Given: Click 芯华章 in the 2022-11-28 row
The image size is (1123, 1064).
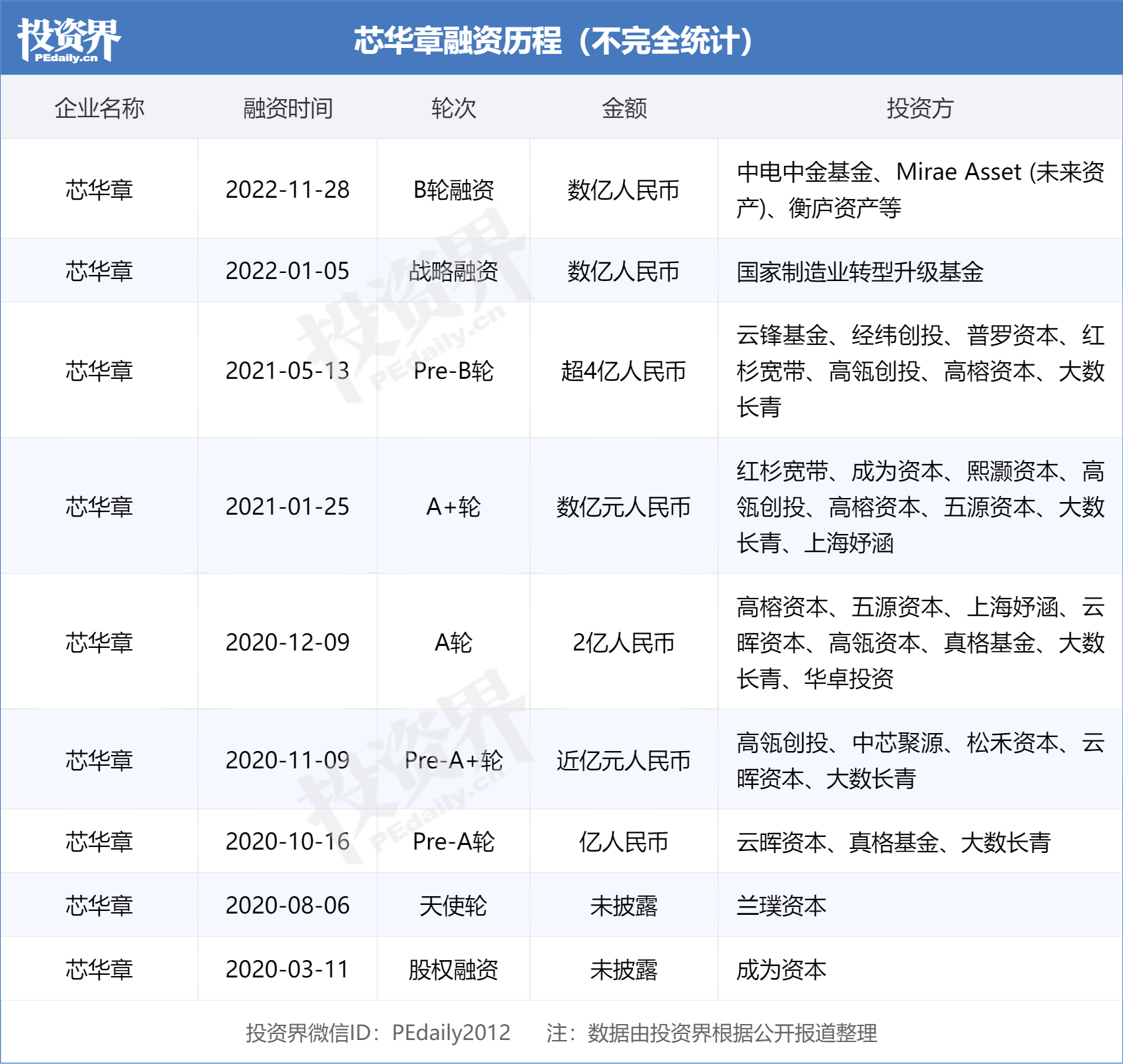Looking at the screenshot, I should (99, 190).
